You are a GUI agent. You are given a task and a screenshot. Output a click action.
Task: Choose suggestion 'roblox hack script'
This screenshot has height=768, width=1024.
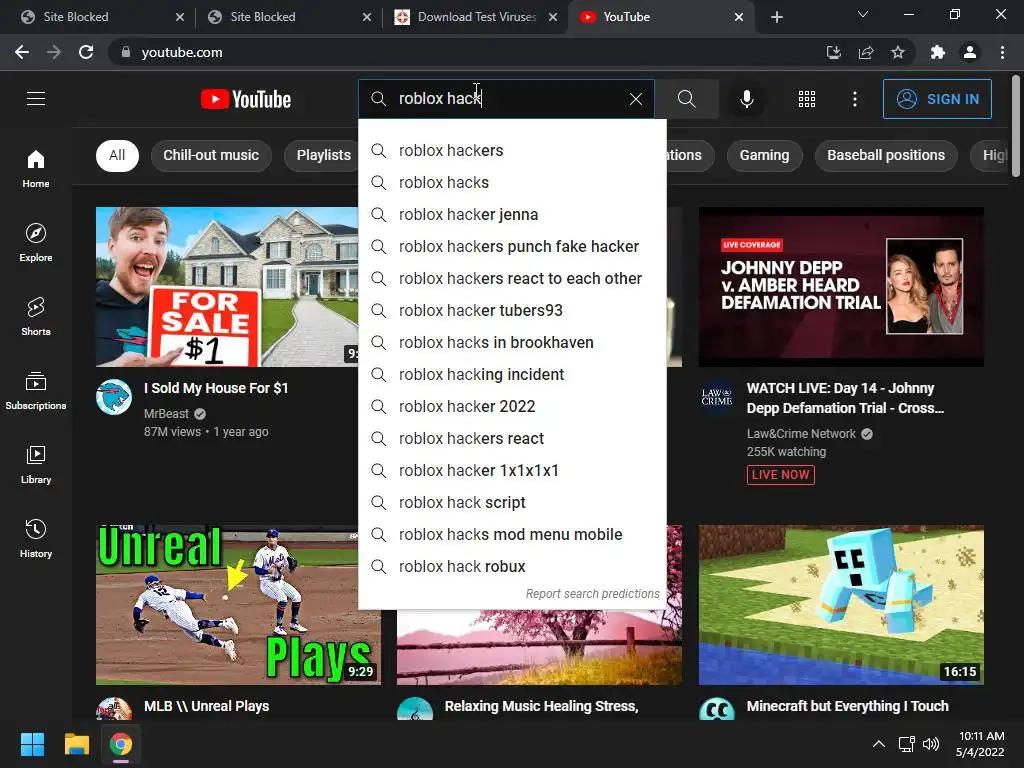click(x=513, y=502)
